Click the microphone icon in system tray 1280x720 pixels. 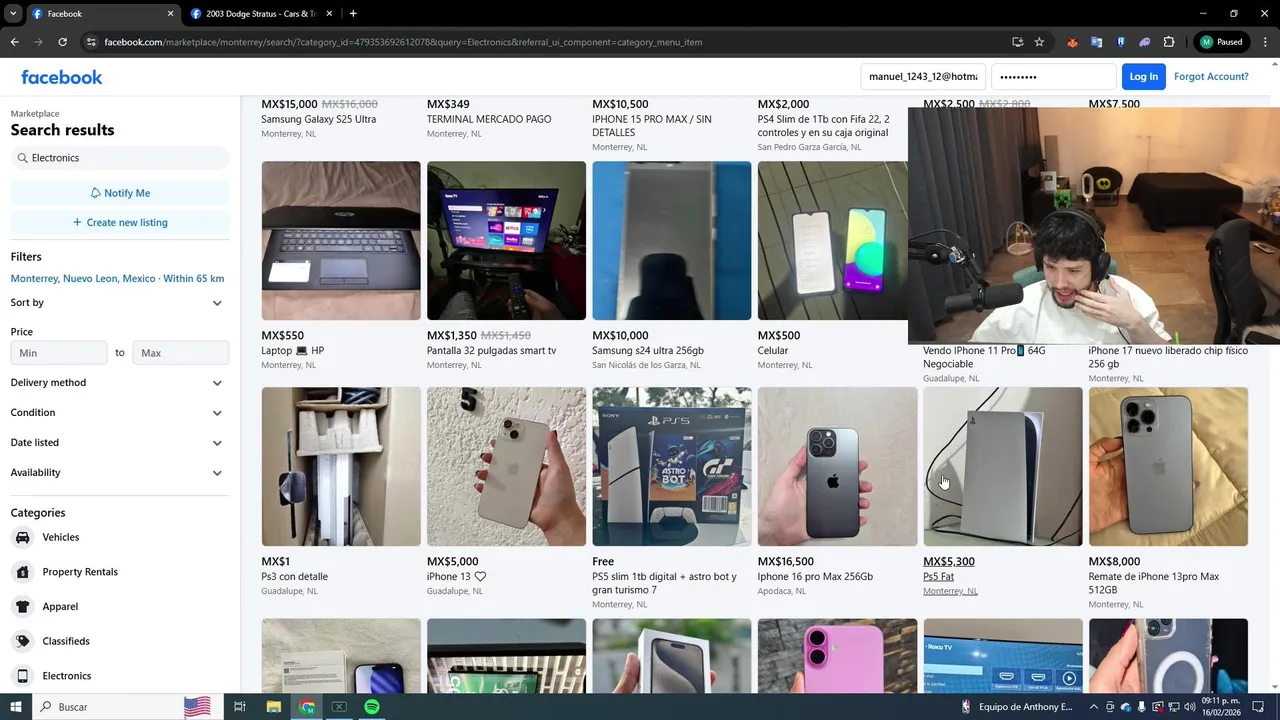[x=1141, y=707]
